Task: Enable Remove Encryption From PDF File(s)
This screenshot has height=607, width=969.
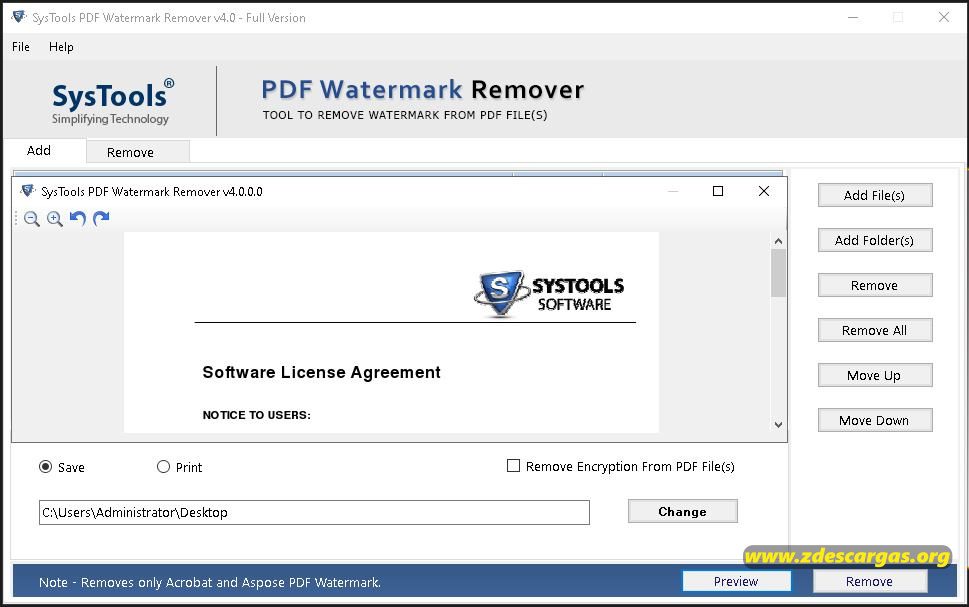Action: pos(513,465)
